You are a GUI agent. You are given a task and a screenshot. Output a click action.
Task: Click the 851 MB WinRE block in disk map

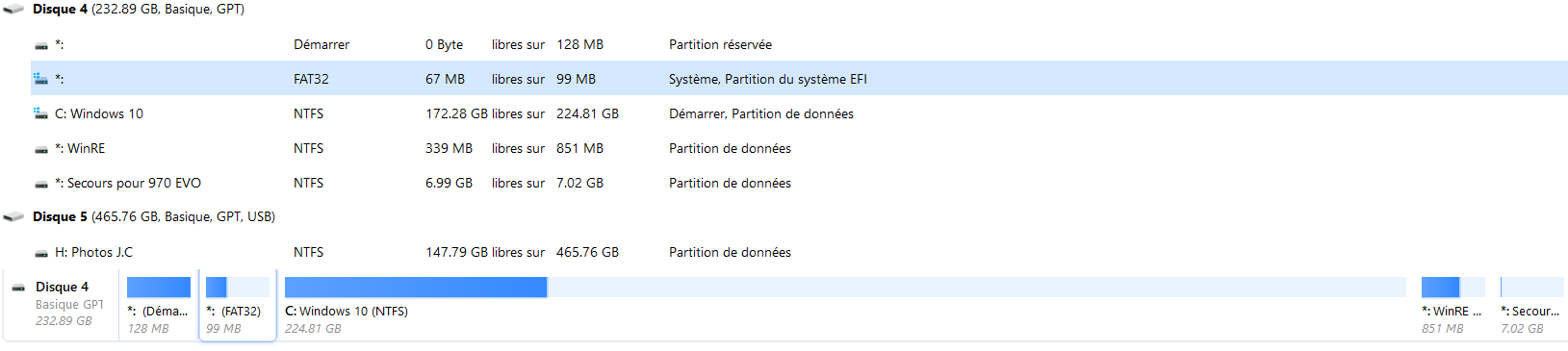1453,306
